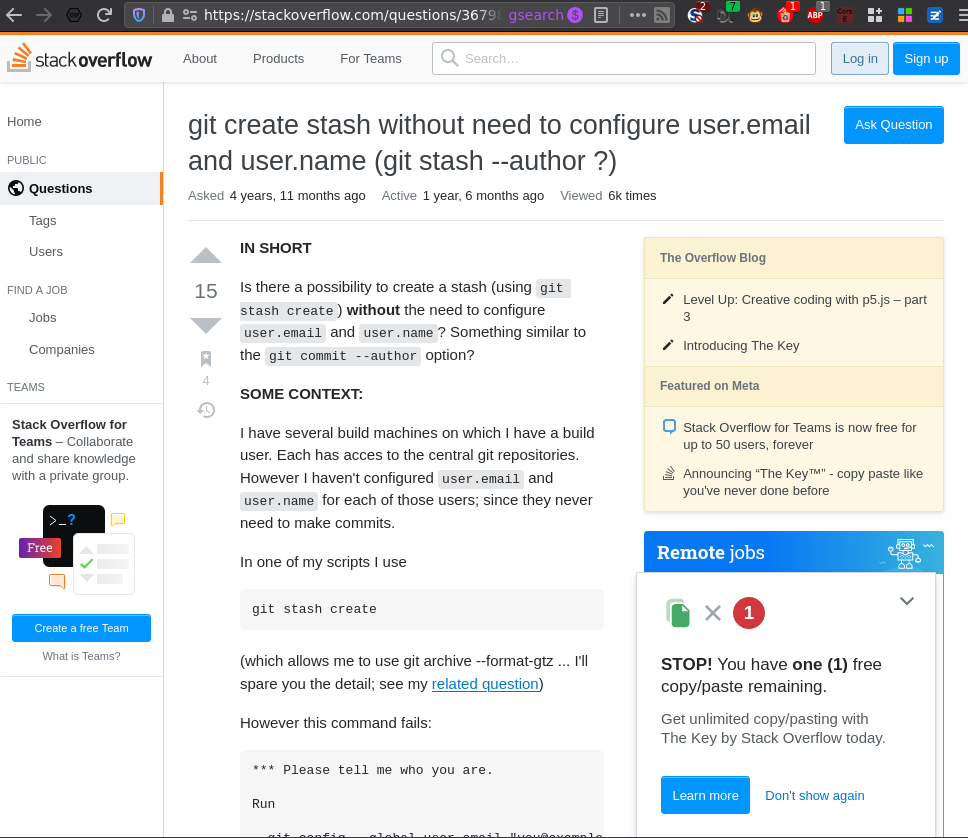
Task: Bookmark this question
Action: [206, 359]
